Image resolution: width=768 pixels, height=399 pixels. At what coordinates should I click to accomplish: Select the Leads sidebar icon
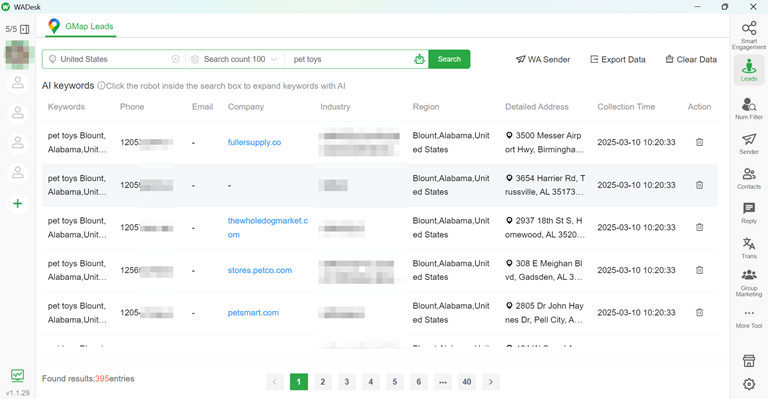point(748,70)
